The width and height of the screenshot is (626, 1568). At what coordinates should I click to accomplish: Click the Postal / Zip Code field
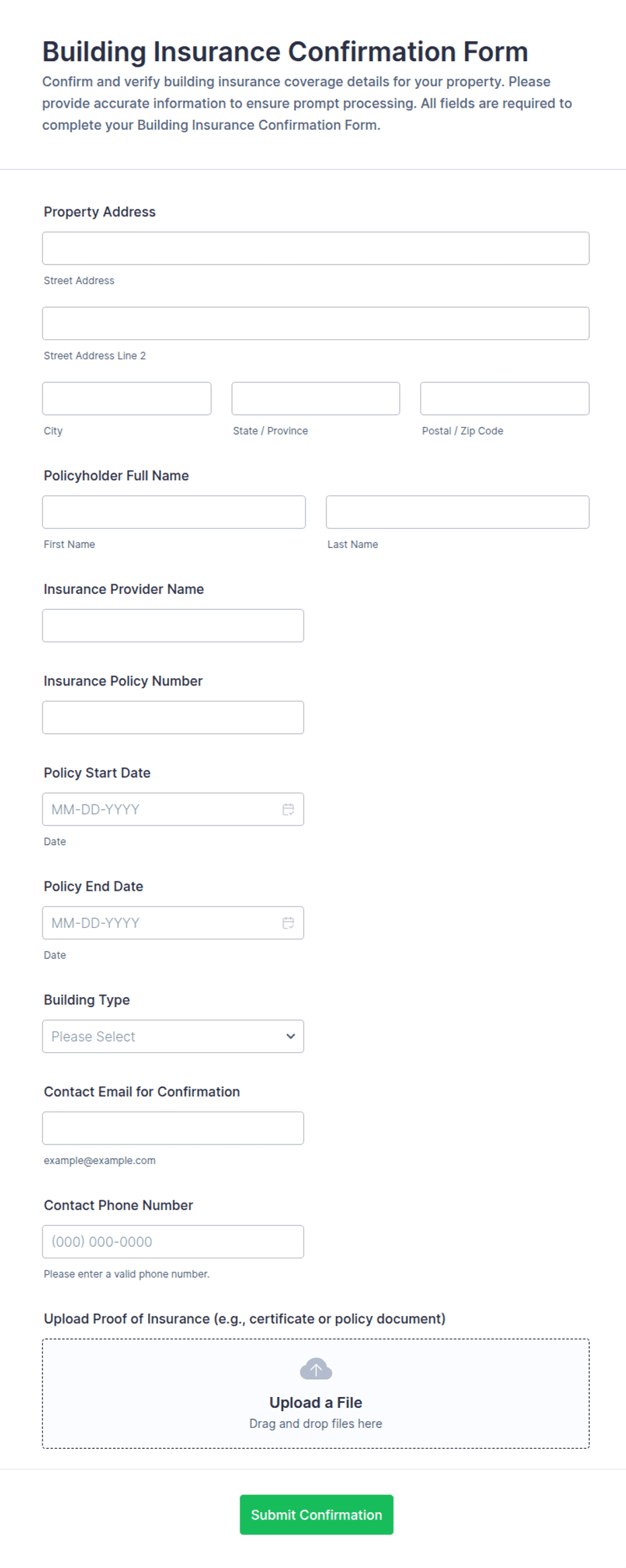pyautogui.click(x=505, y=399)
